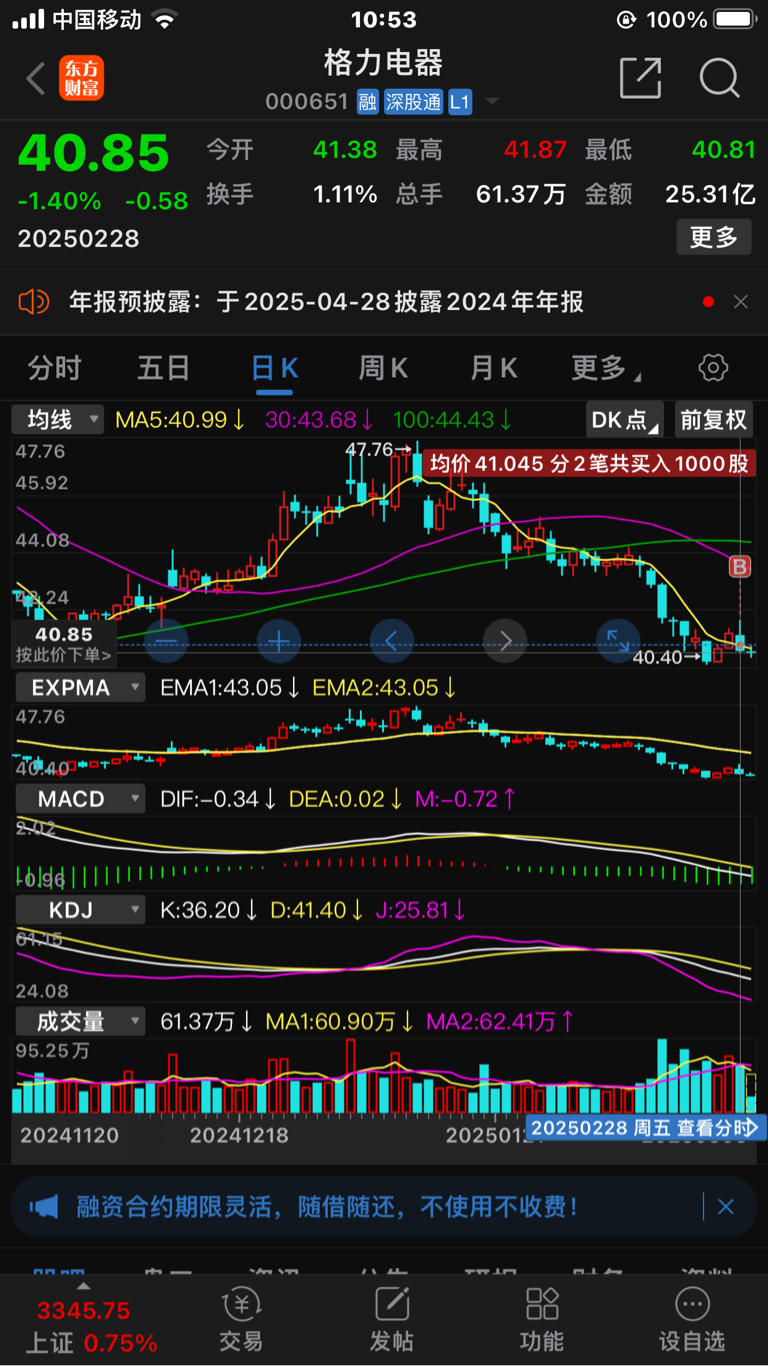Expand chart to fullscreen icon
The image size is (768, 1366).
(x=619, y=641)
